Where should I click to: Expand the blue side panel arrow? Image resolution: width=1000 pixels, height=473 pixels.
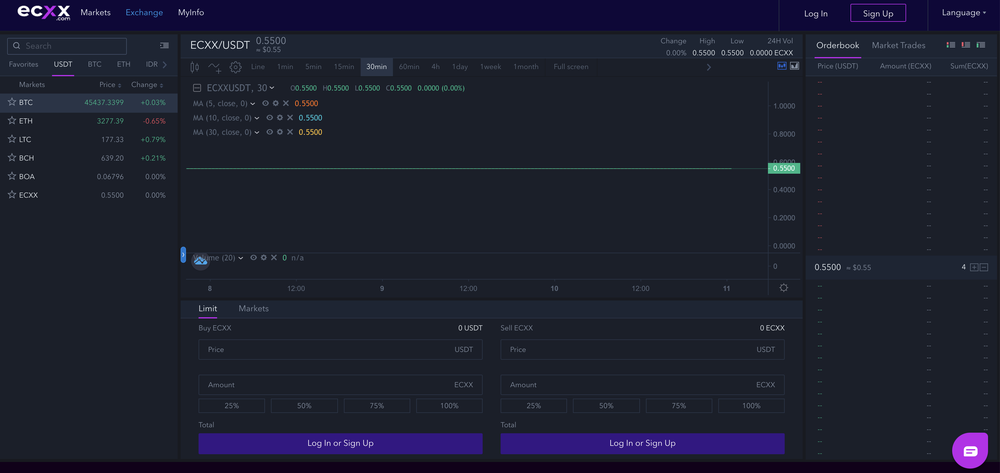point(183,255)
